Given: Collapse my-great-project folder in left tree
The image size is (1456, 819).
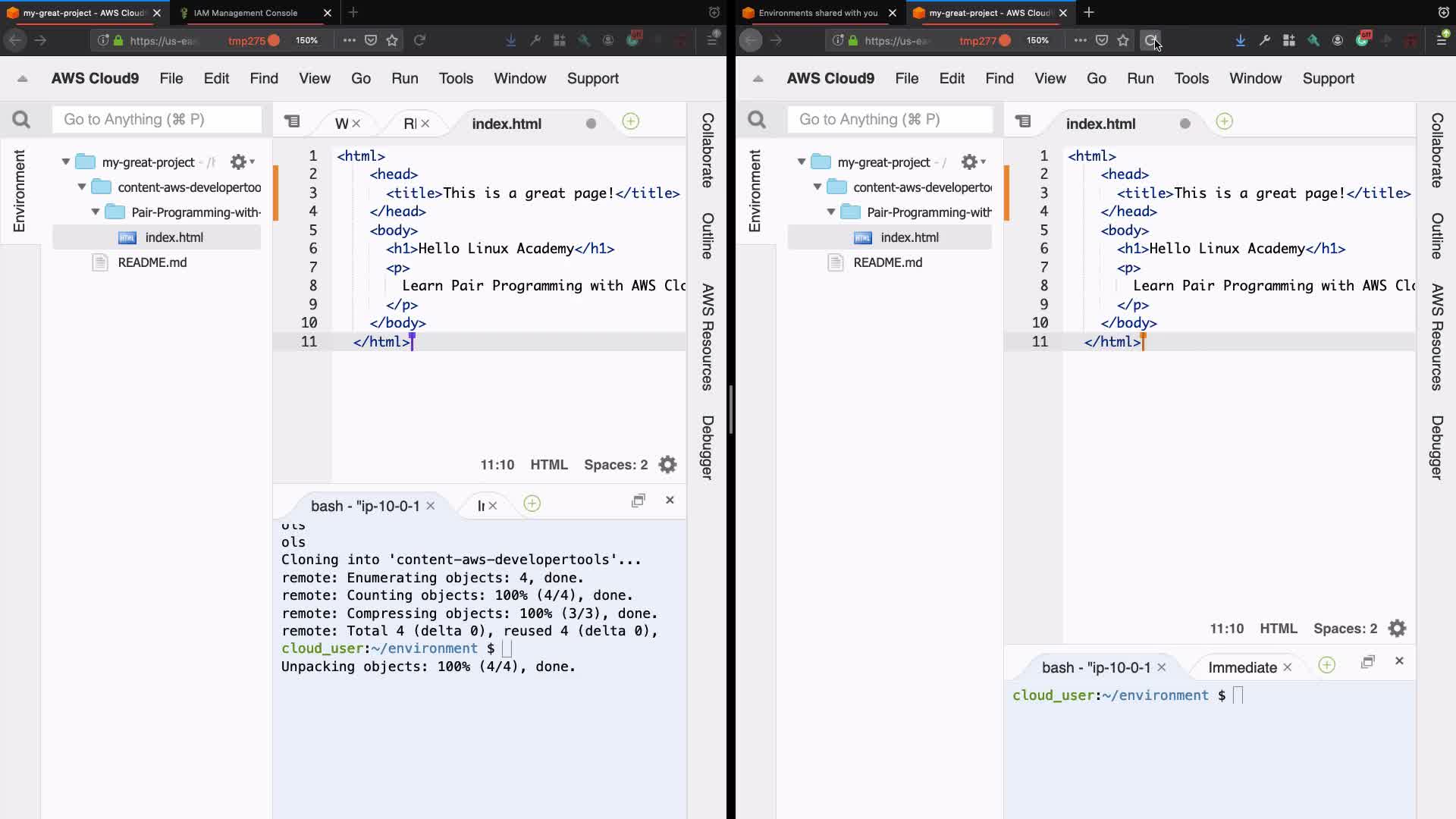Looking at the screenshot, I should (66, 162).
